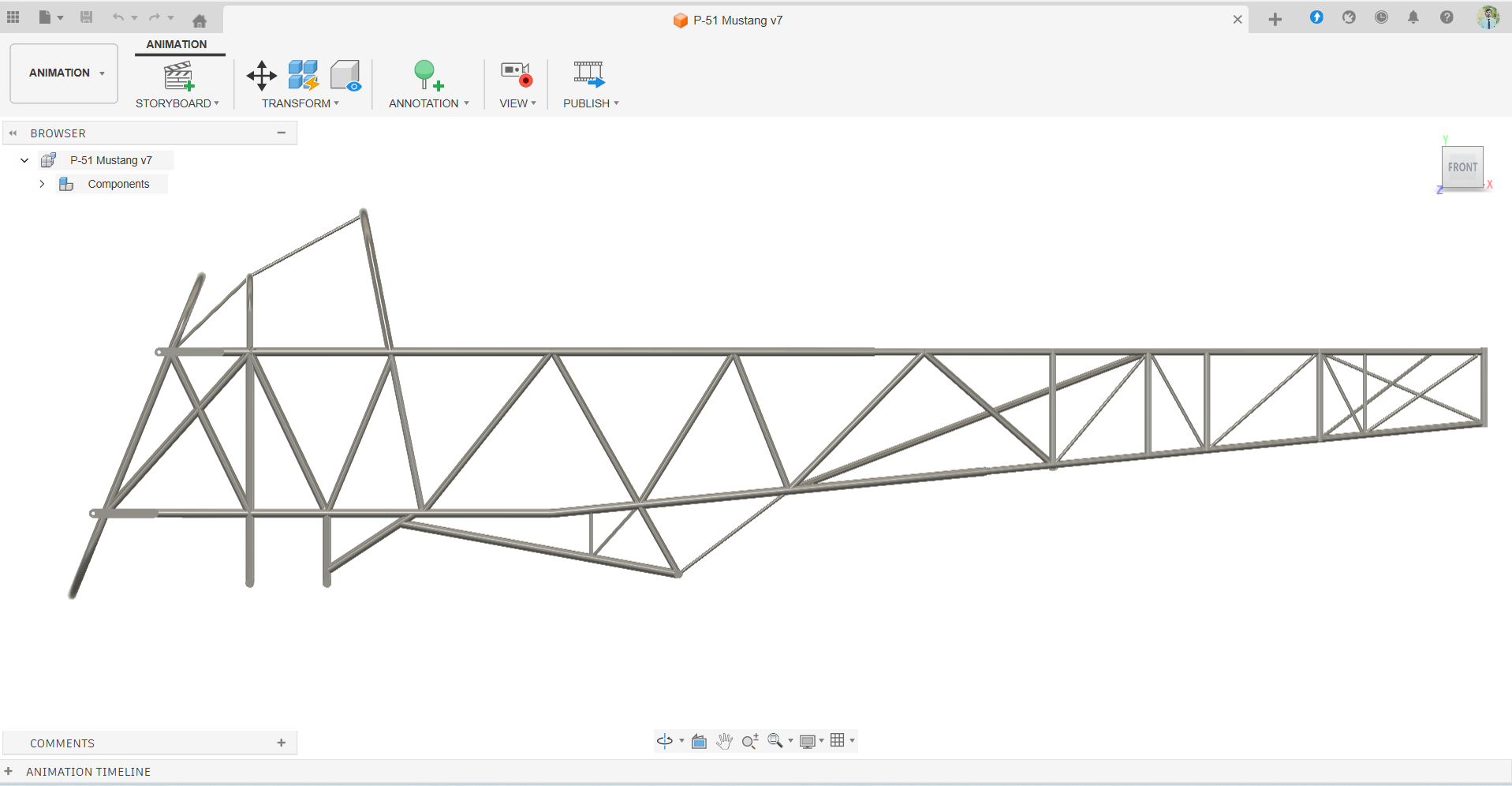Open the notifications bell
1512x786 pixels.
1413,17
